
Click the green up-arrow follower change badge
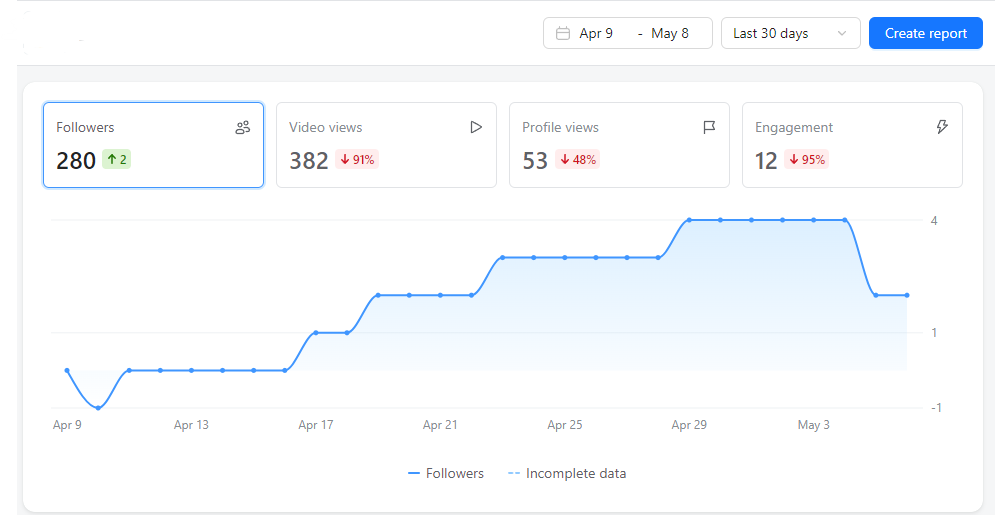116,160
